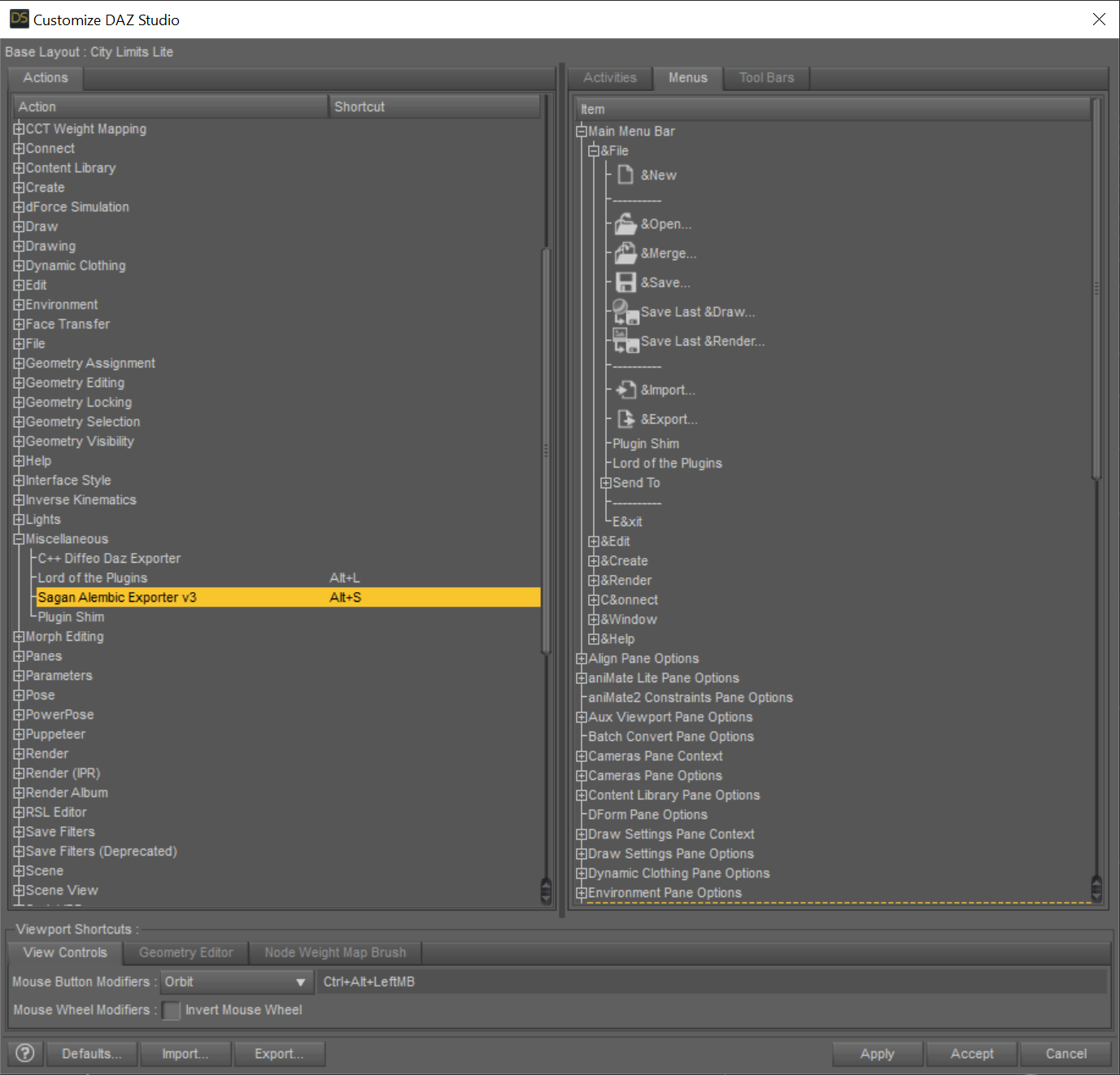Collapse the Miscellaneous action group
The height and width of the screenshot is (1075, 1120).
point(19,538)
